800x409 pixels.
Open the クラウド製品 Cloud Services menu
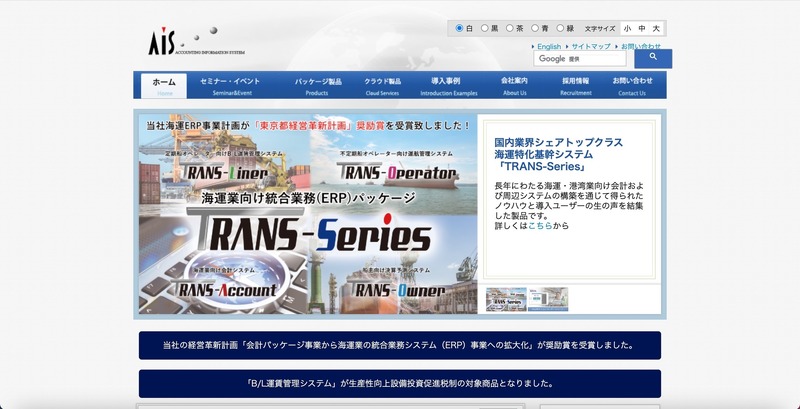click(x=382, y=85)
